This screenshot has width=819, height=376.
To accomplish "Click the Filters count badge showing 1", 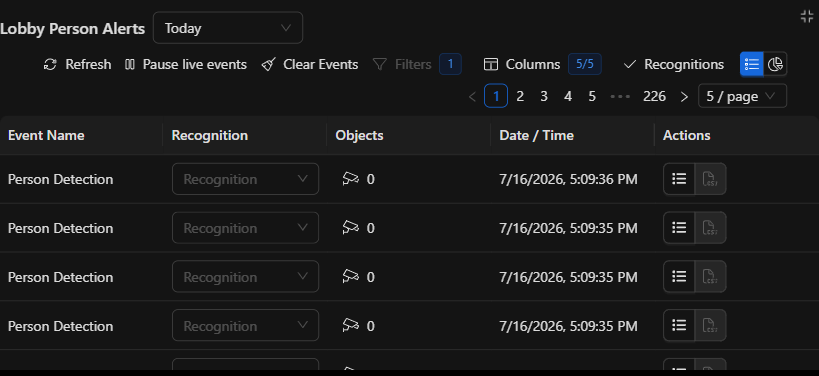I will click(x=450, y=65).
